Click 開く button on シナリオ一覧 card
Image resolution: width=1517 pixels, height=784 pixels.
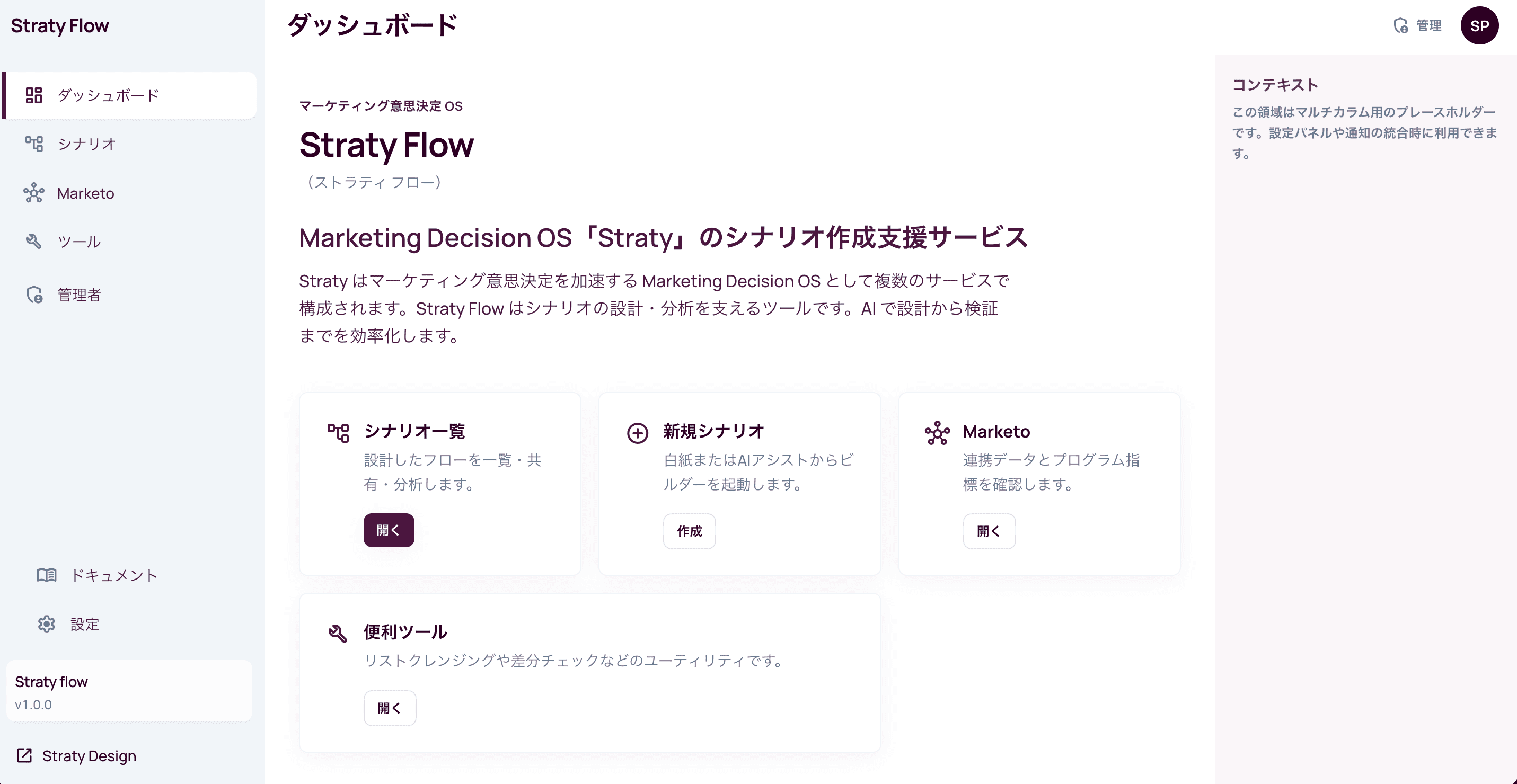(389, 530)
